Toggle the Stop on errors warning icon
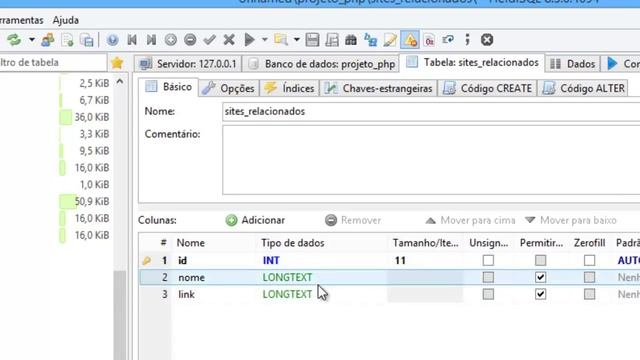This screenshot has height=360, width=640. [x=410, y=40]
